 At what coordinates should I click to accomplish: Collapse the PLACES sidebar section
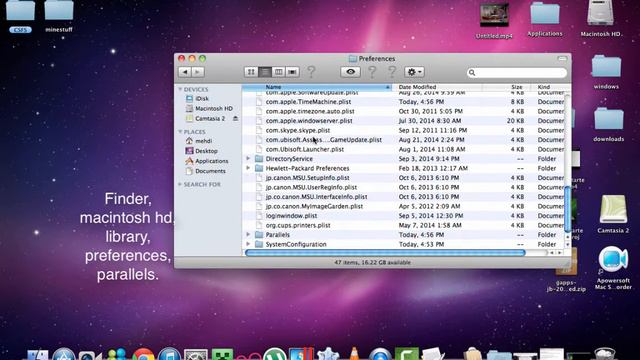point(180,132)
